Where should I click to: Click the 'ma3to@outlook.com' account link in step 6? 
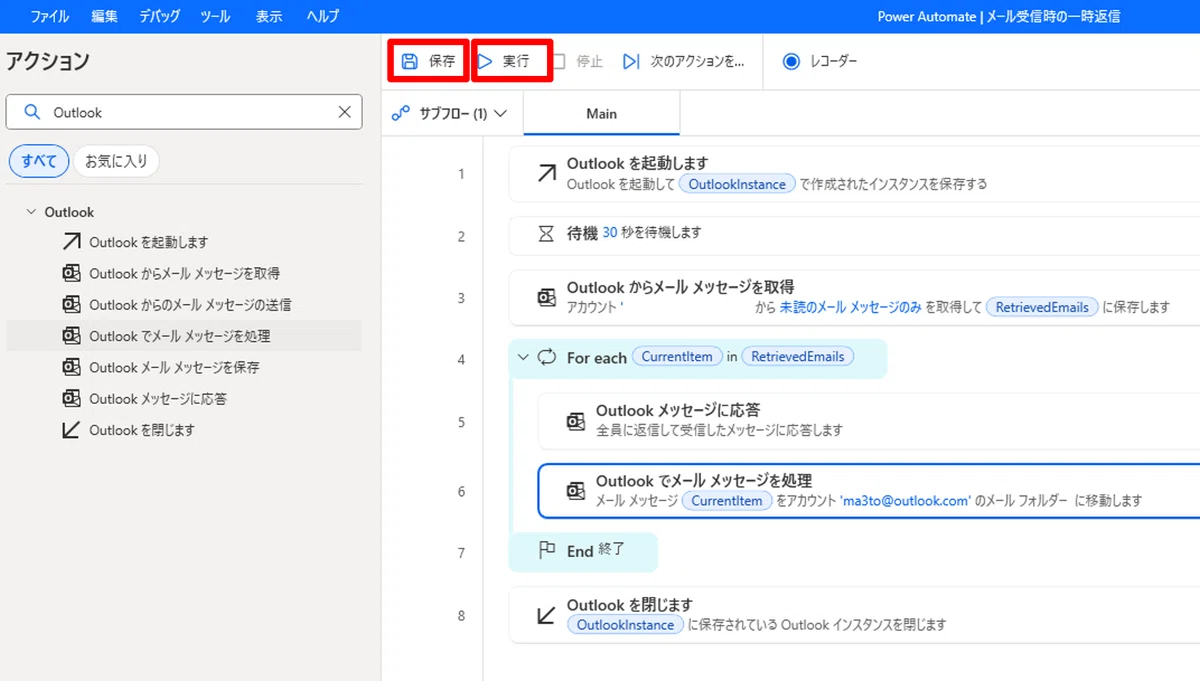(905, 500)
